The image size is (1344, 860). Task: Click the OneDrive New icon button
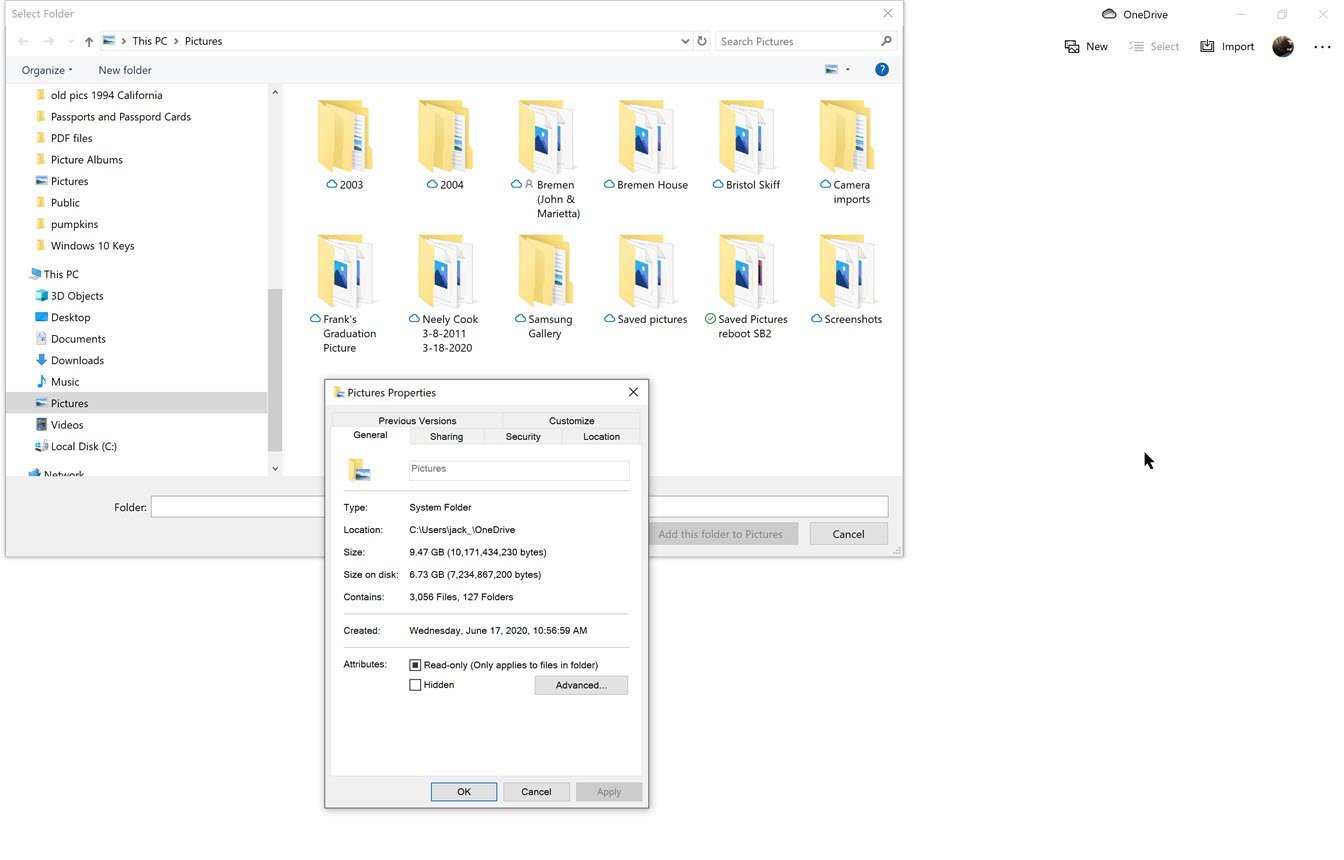tap(1086, 47)
